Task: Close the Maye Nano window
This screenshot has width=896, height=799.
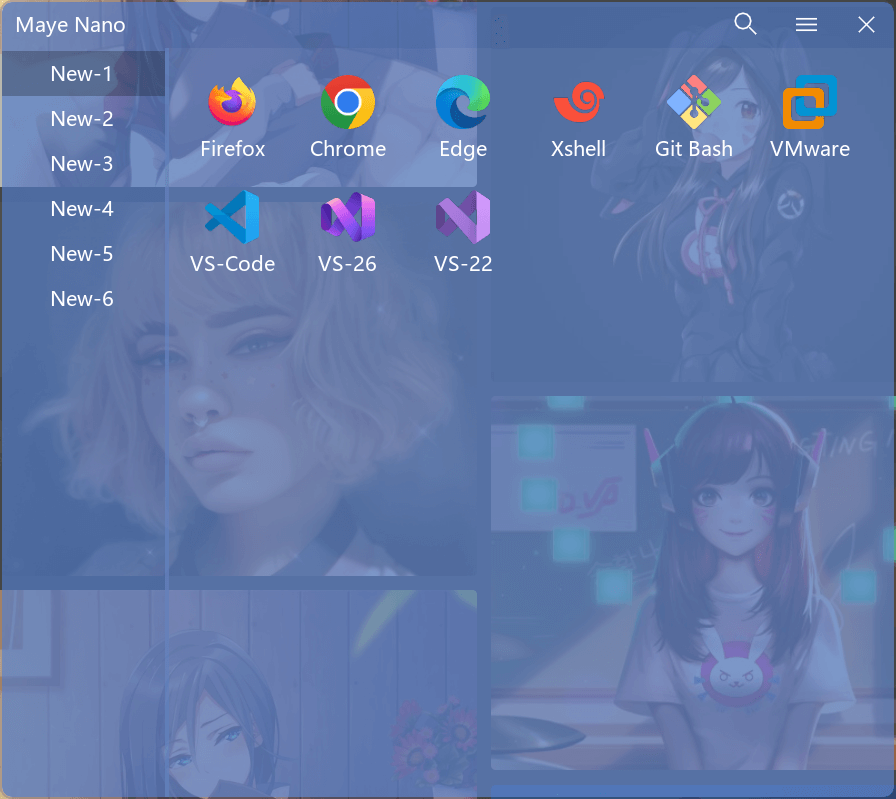Action: [866, 25]
